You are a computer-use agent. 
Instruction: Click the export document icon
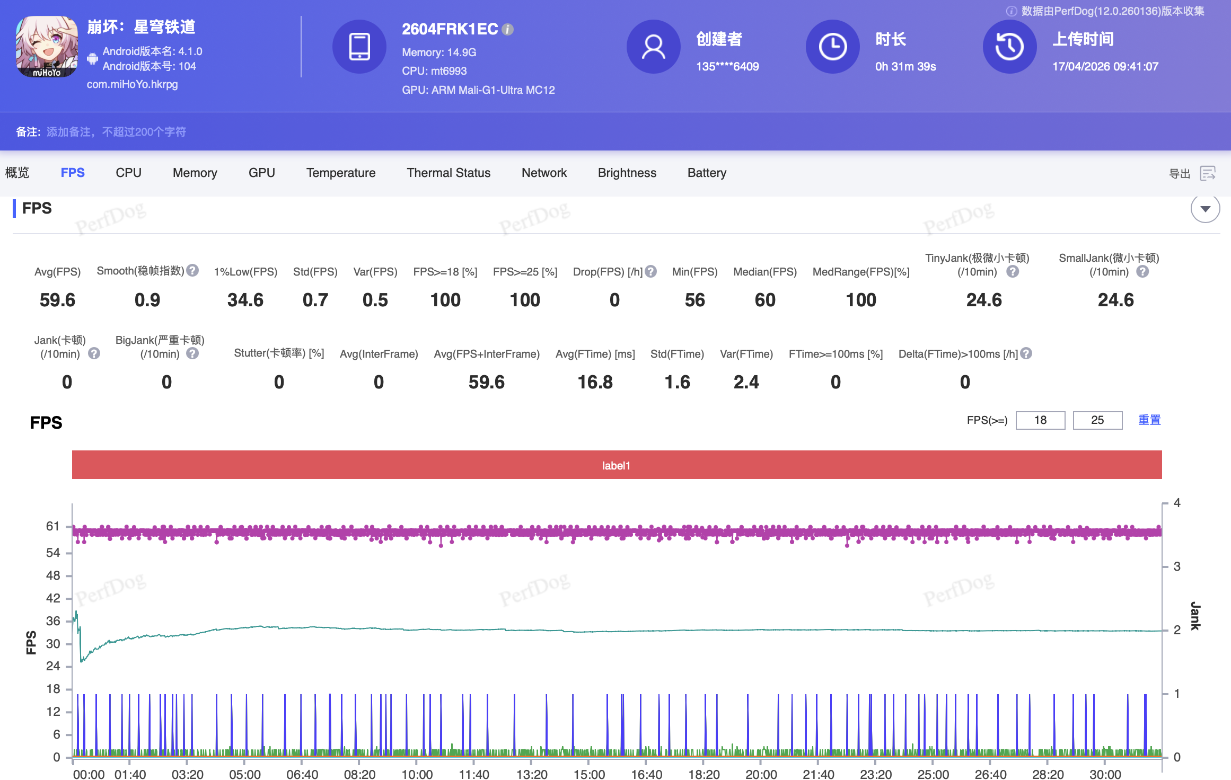pyautogui.click(x=1208, y=174)
